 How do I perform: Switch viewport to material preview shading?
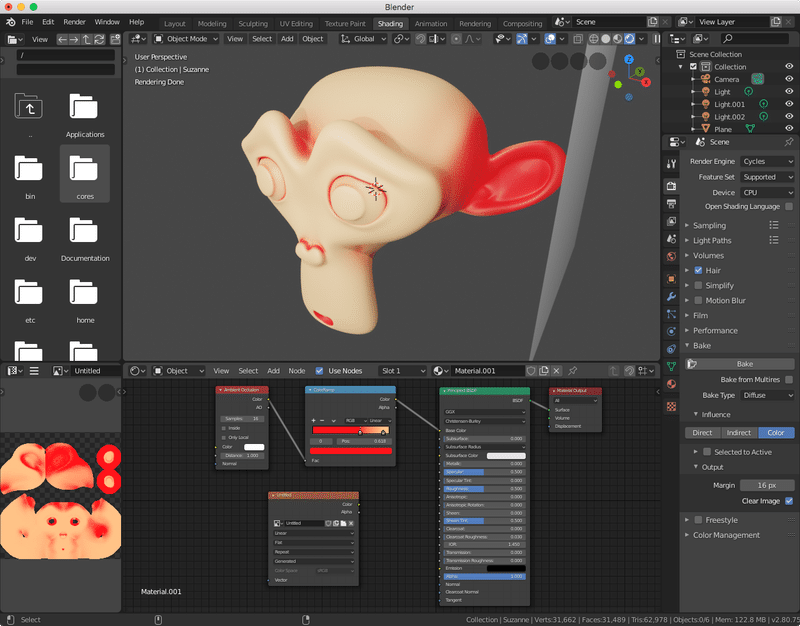(x=617, y=39)
